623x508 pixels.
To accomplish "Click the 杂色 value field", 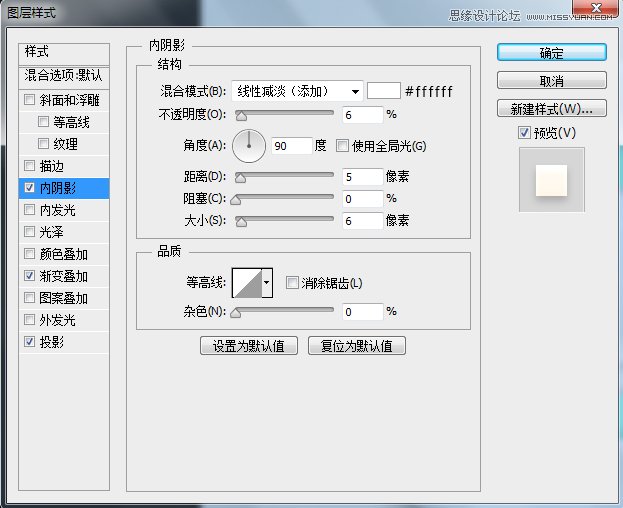I will coord(362,312).
